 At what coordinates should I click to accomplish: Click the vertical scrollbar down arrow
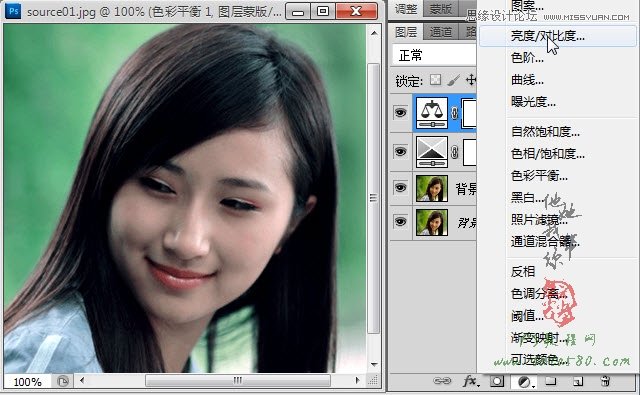374,364
